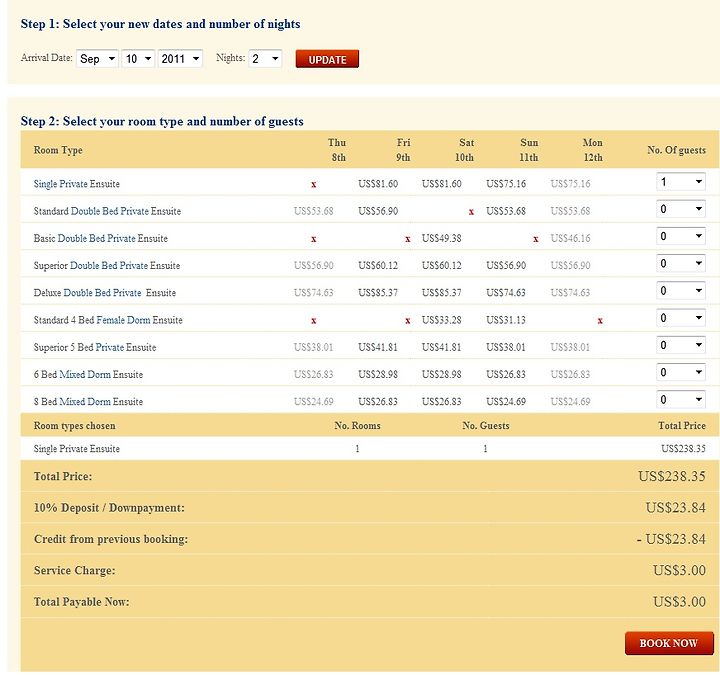
Task: Click chosen room row total US$238.35
Action: tap(683, 449)
